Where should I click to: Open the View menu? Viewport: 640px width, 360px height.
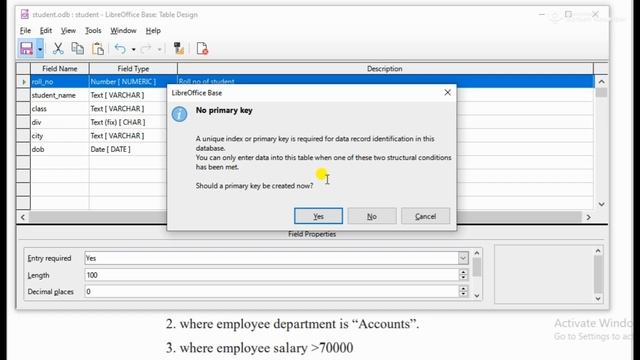(68, 31)
